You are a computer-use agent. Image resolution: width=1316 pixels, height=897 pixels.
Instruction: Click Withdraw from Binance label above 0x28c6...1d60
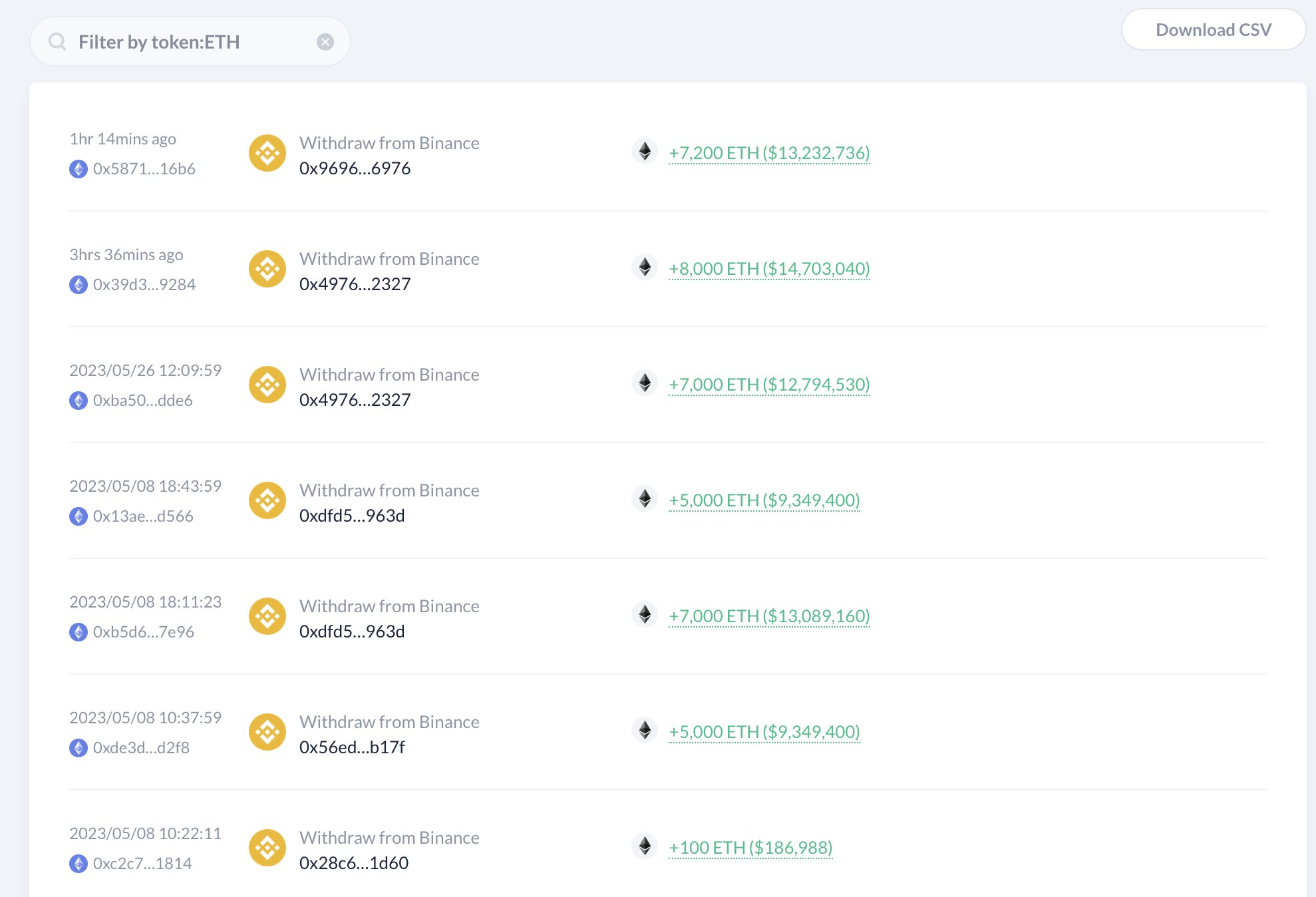389,838
